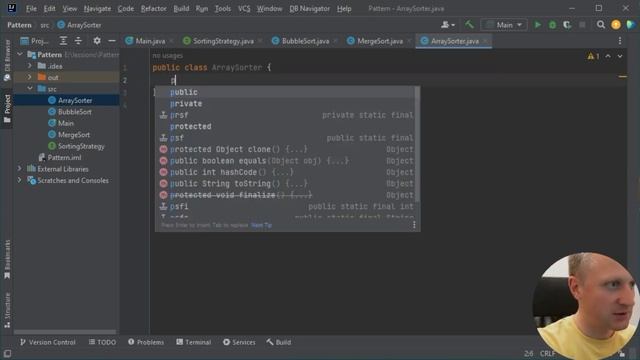Close the ArraySorter.java tab
Image resolution: width=640 pixels, height=360 pixels.
tap(485, 41)
